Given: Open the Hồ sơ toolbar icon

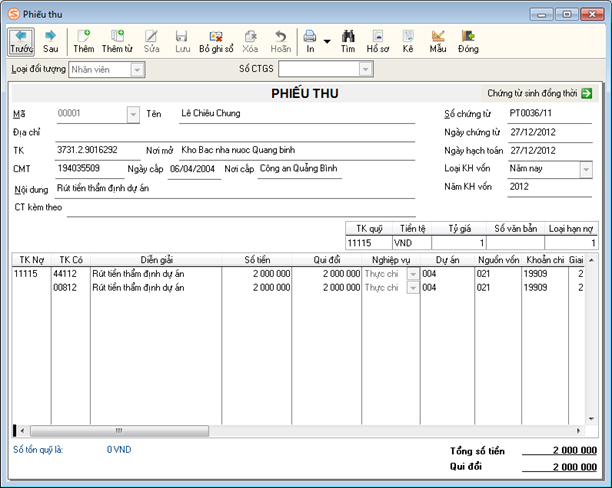Looking at the screenshot, I should (x=377, y=41).
